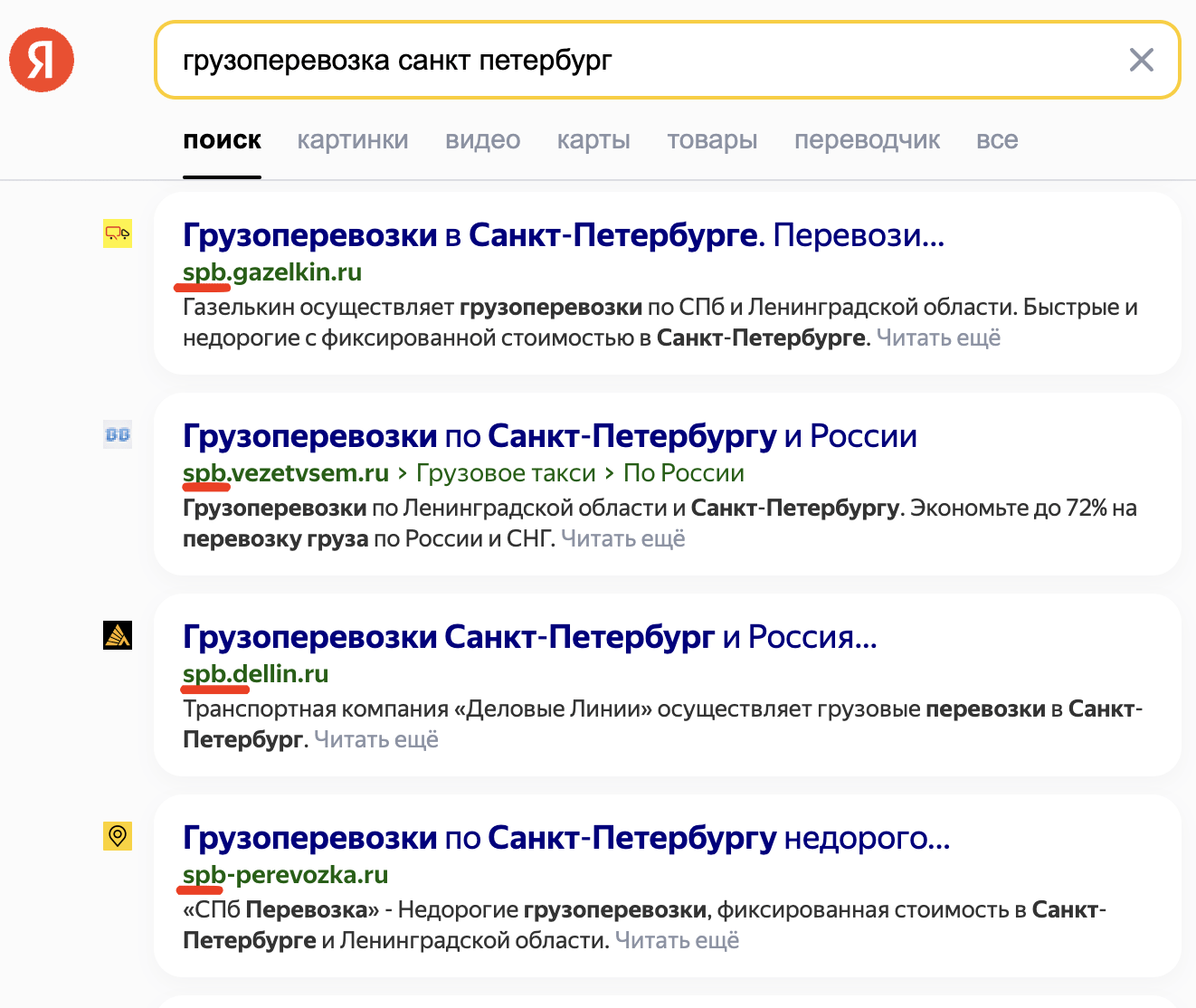The height and width of the screenshot is (1008, 1196).
Task: Visit spb-perevozka.ru URL link
Action: coord(286,875)
